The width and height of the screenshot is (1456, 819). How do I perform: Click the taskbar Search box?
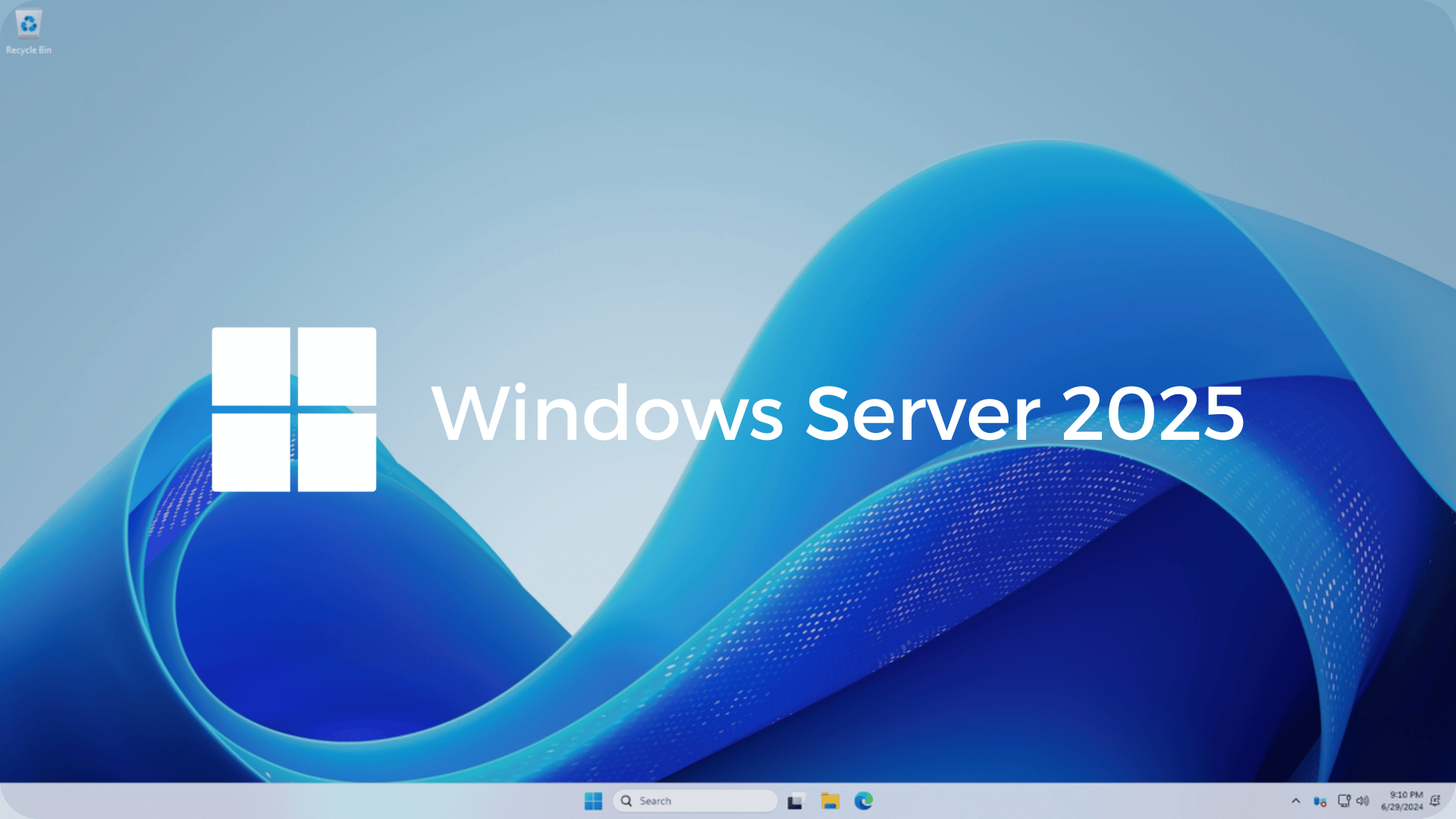coord(695,801)
